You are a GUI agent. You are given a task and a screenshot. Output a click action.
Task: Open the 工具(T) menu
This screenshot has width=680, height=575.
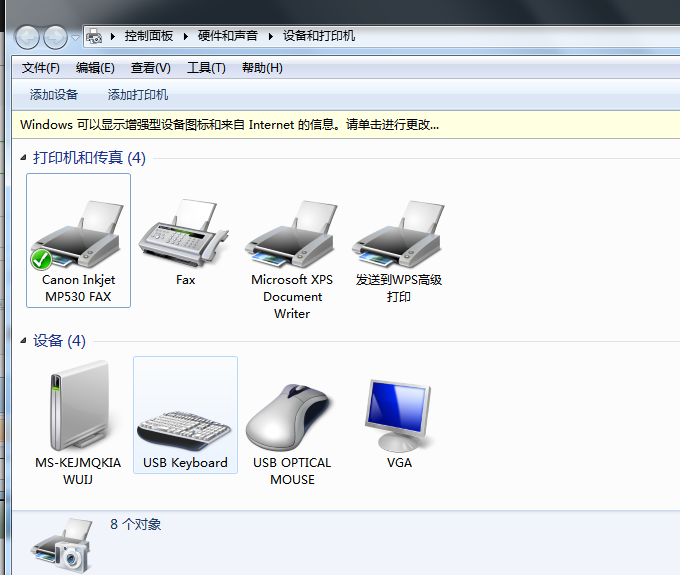206,68
